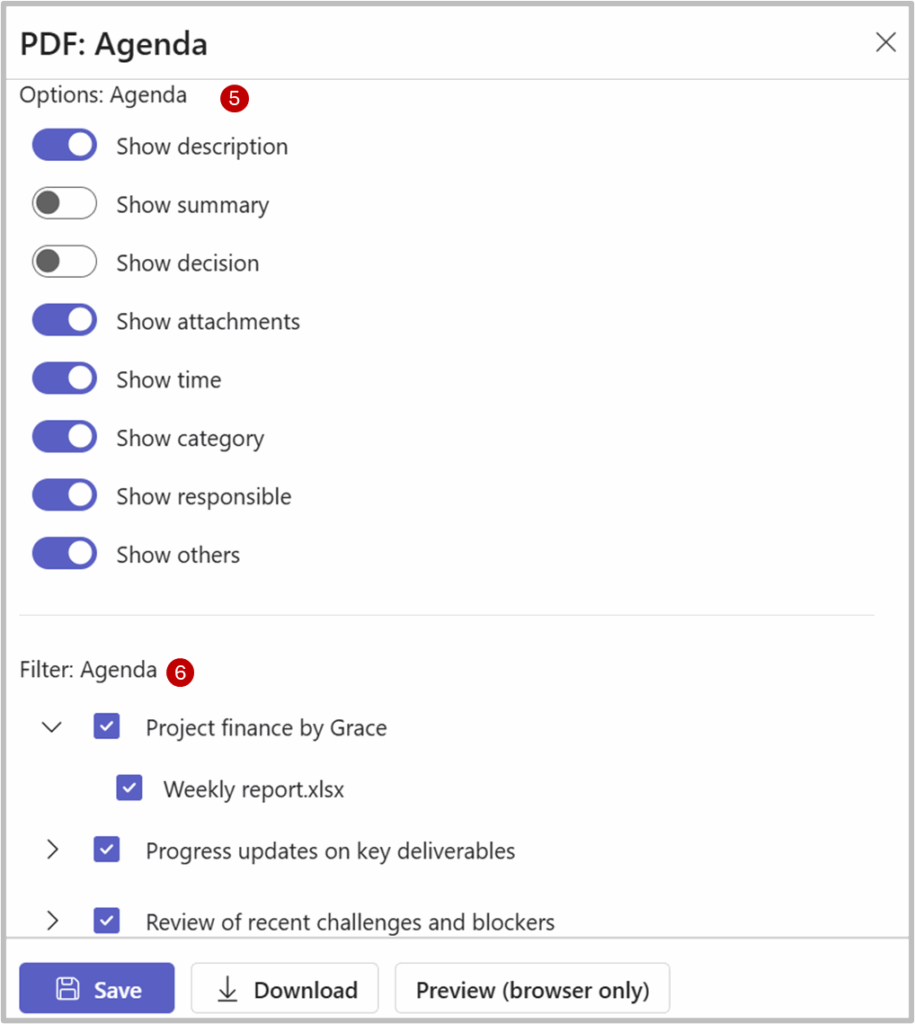Expand Progress updates on key deliverables

point(52,850)
